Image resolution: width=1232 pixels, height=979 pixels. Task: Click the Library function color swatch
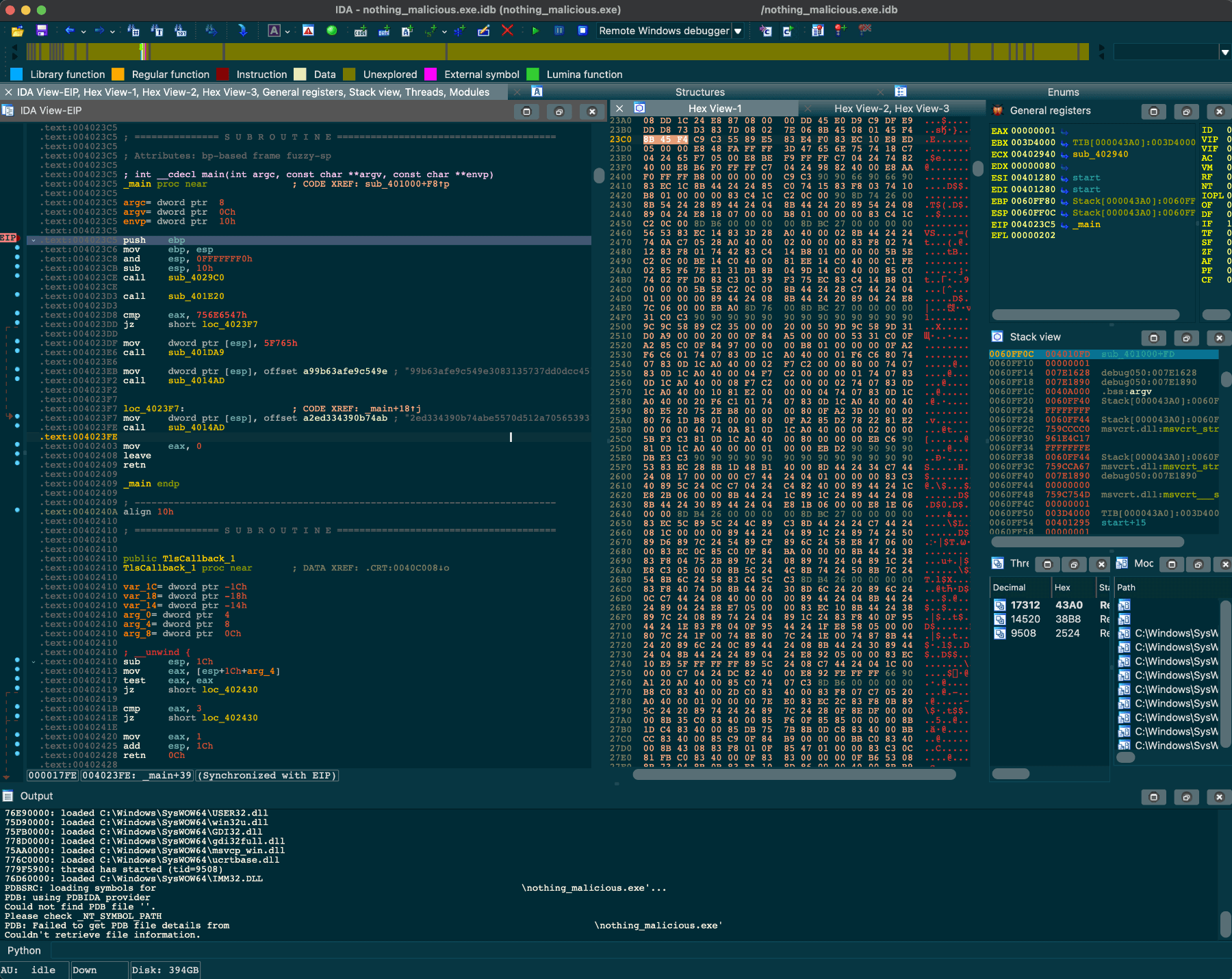tap(17, 74)
